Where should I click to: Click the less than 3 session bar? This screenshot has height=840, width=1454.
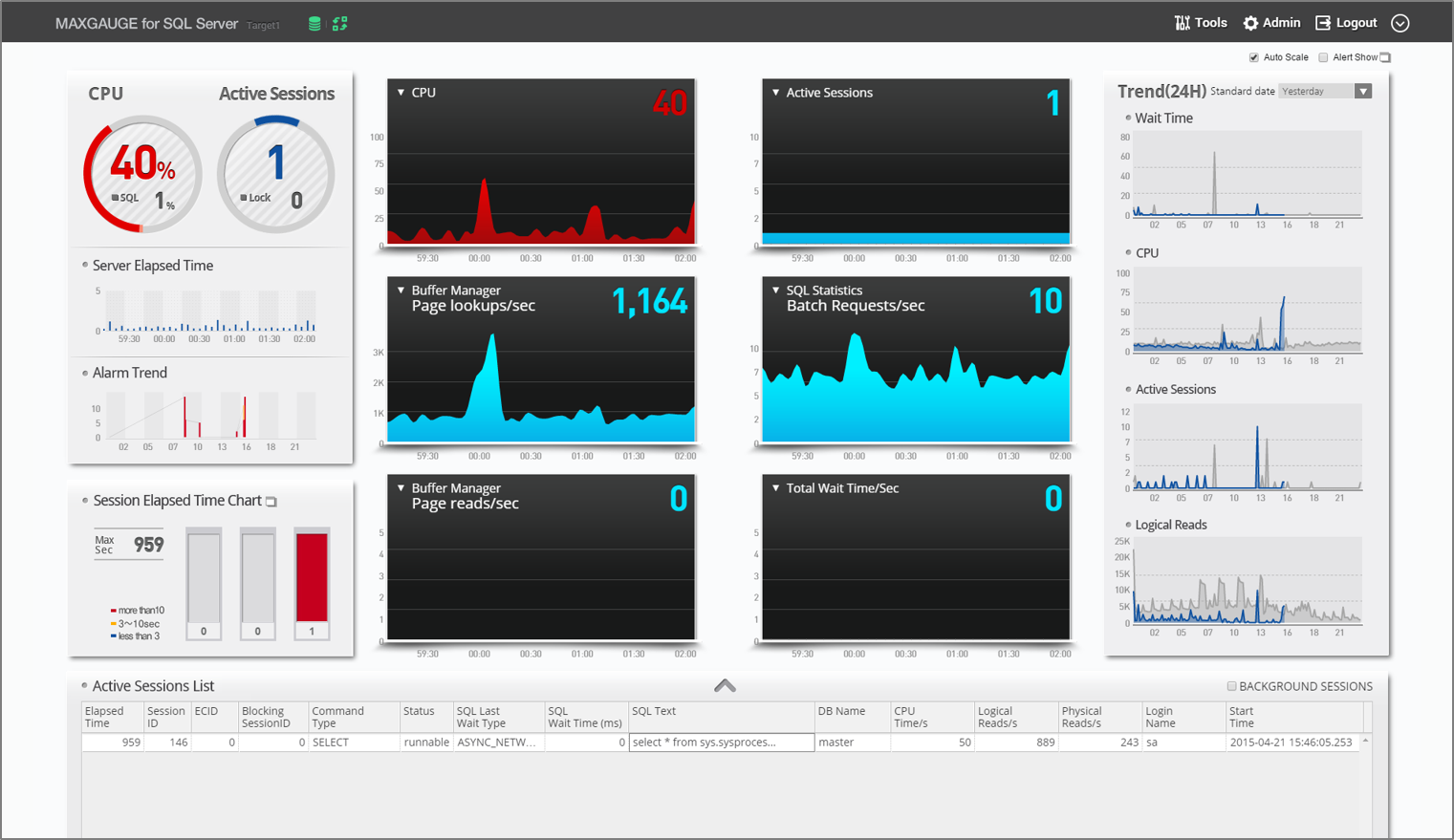coord(204,583)
